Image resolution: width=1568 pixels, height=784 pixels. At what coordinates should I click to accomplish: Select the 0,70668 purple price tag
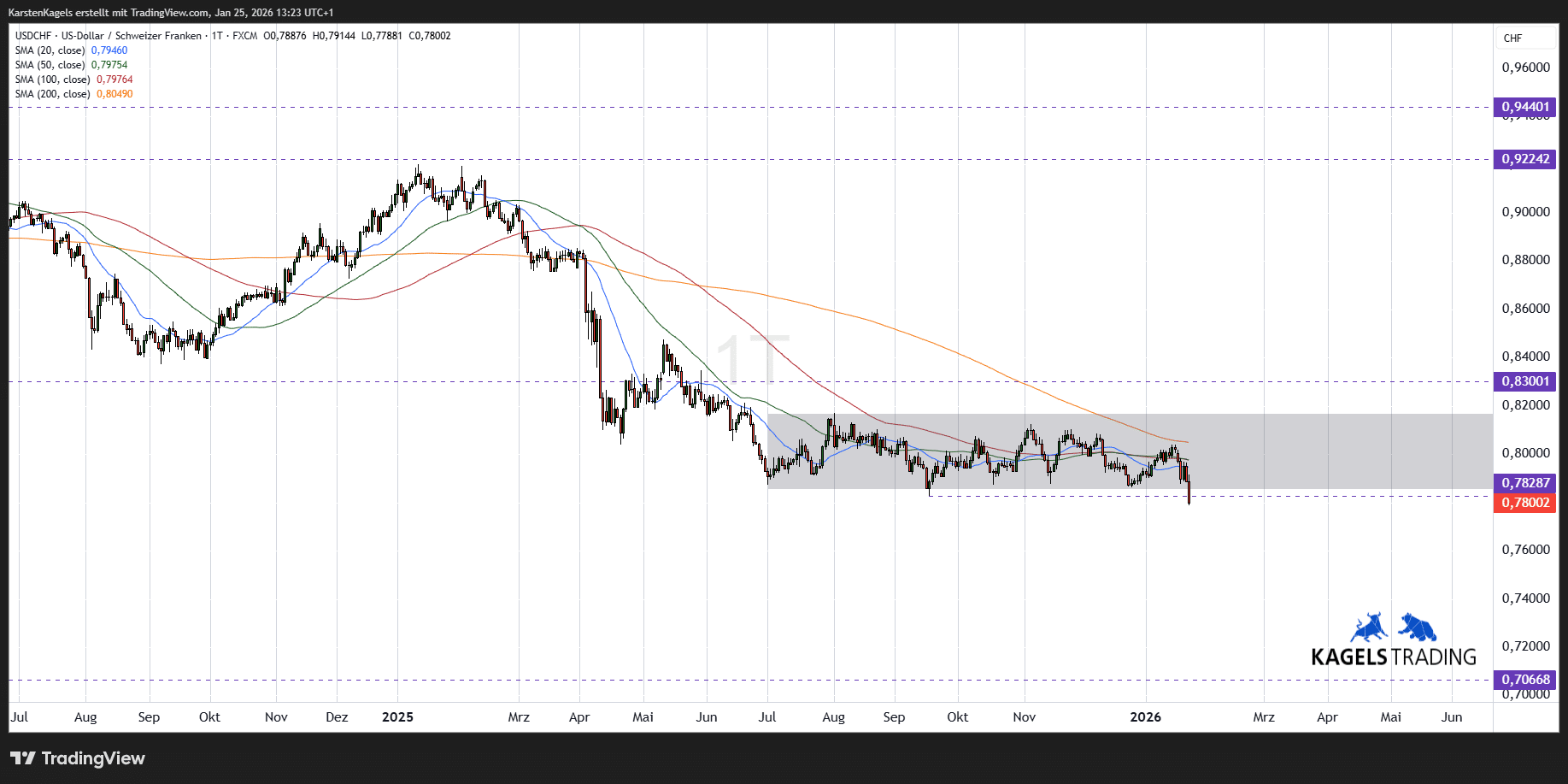point(1525,680)
